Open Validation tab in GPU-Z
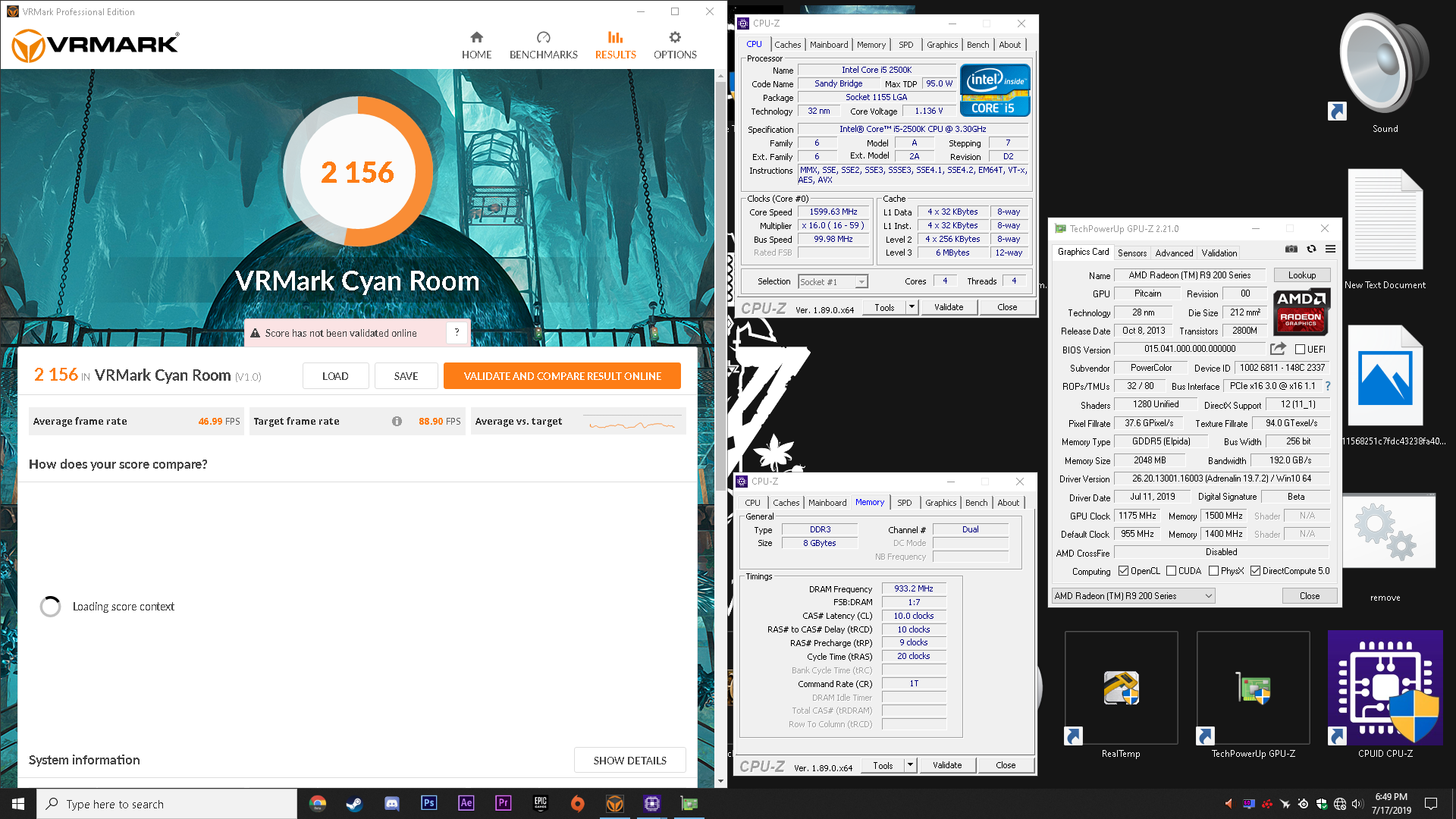Screen dimensions: 1456x819 click(x=1219, y=253)
